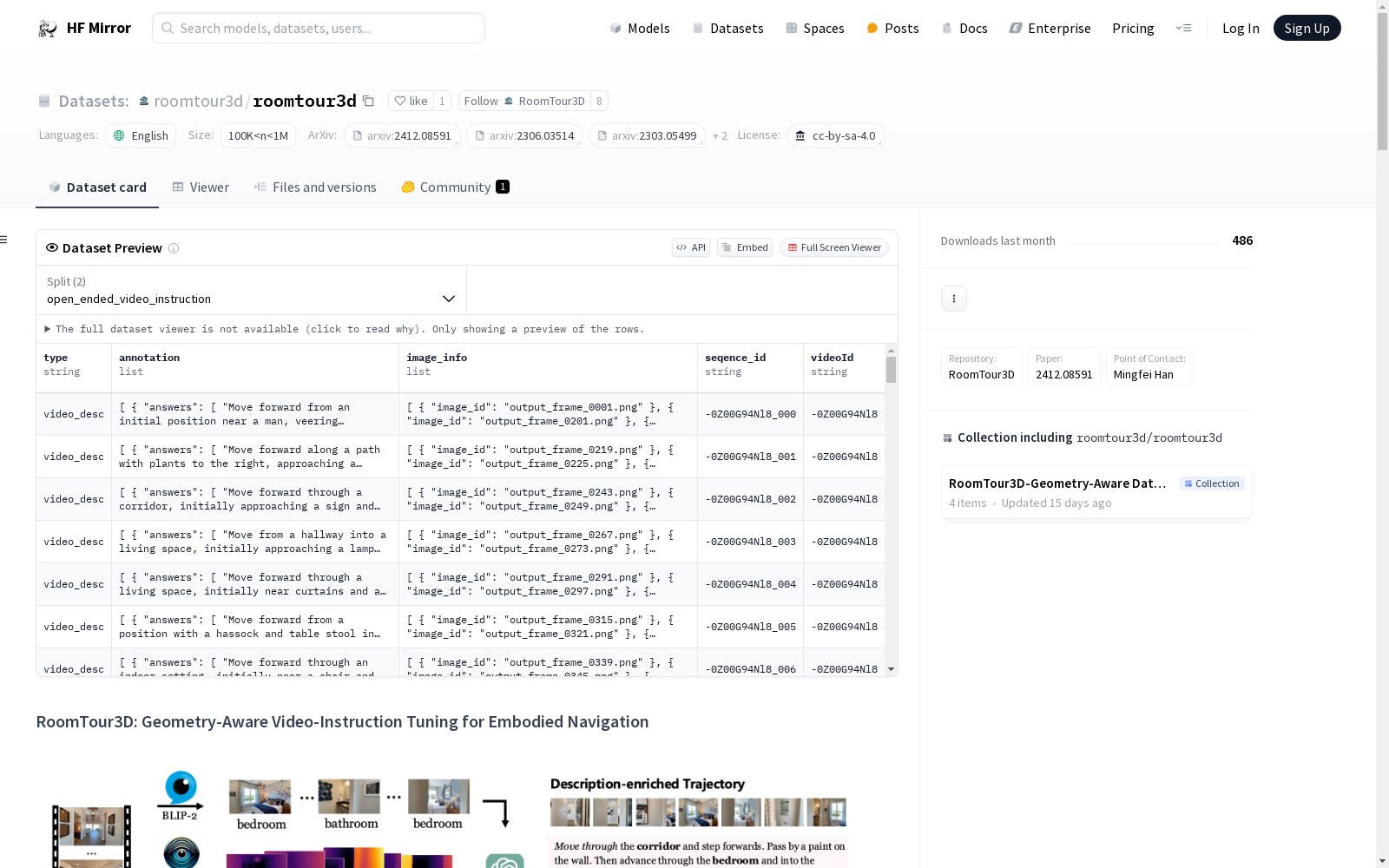1389x868 pixels.
Task: Click the page scrollbar down arrow
Action: pos(1382,861)
